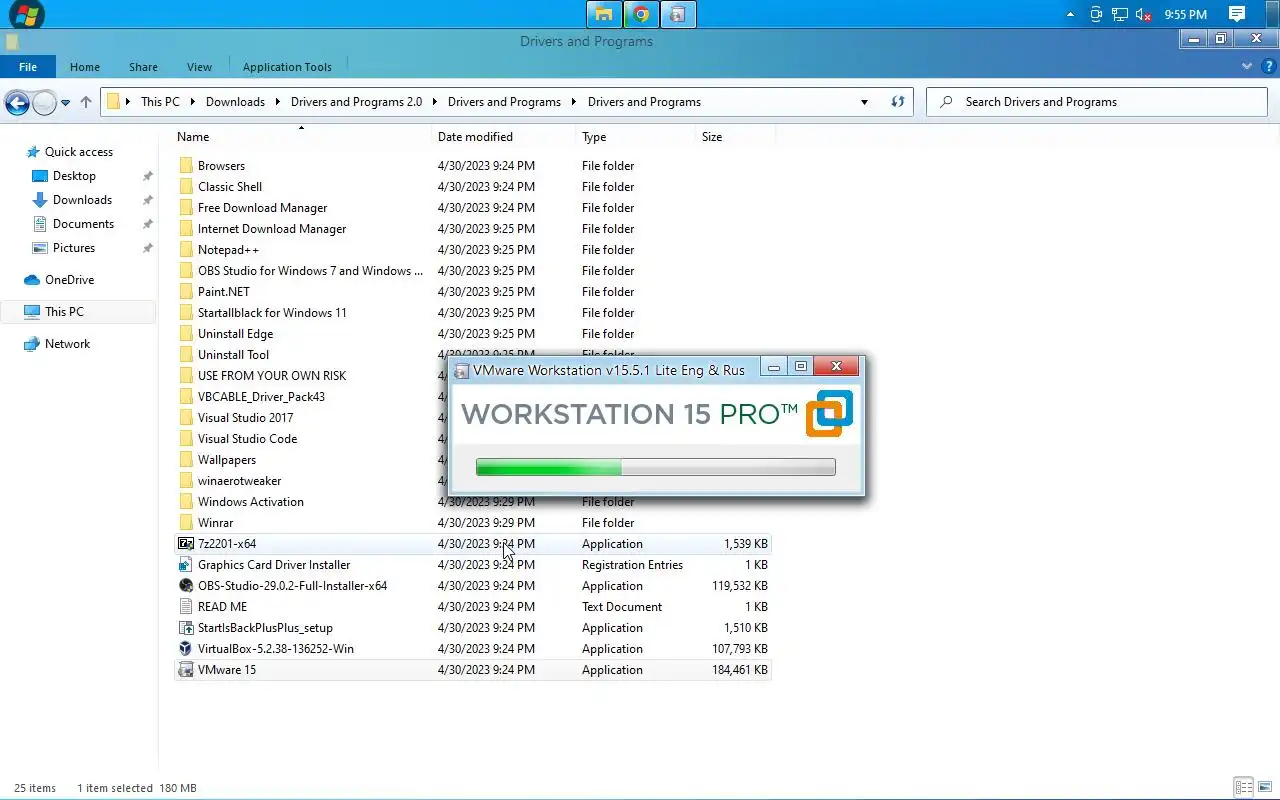
Task: Select the VMware 15 application icon
Action: click(x=186, y=670)
